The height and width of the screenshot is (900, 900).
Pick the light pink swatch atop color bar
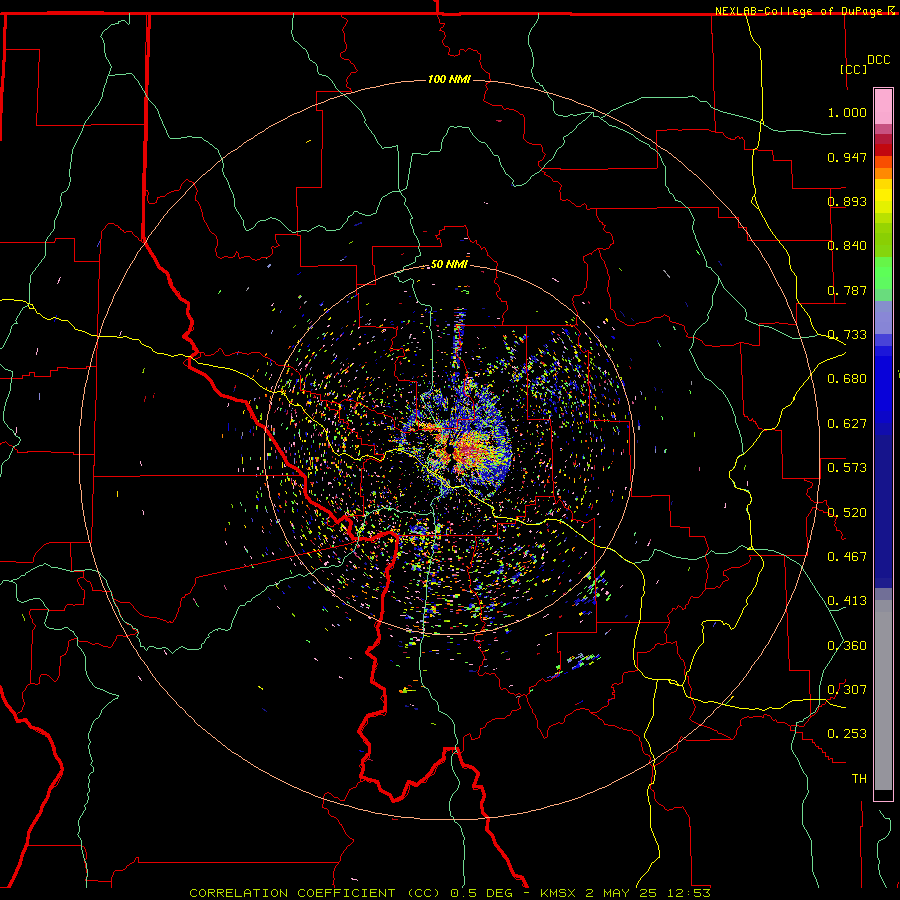click(883, 106)
